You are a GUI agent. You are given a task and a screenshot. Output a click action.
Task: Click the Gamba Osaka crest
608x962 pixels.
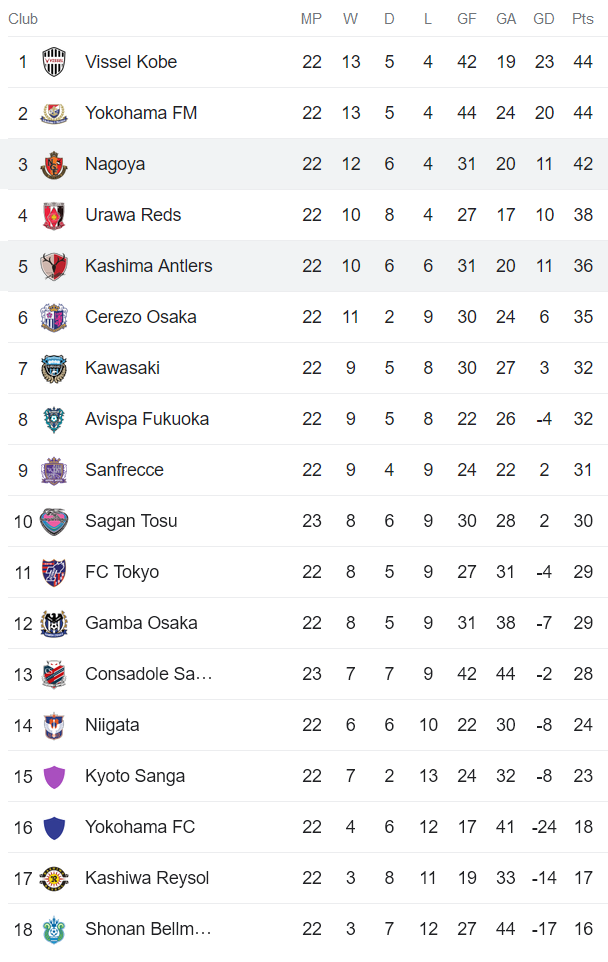pos(52,623)
